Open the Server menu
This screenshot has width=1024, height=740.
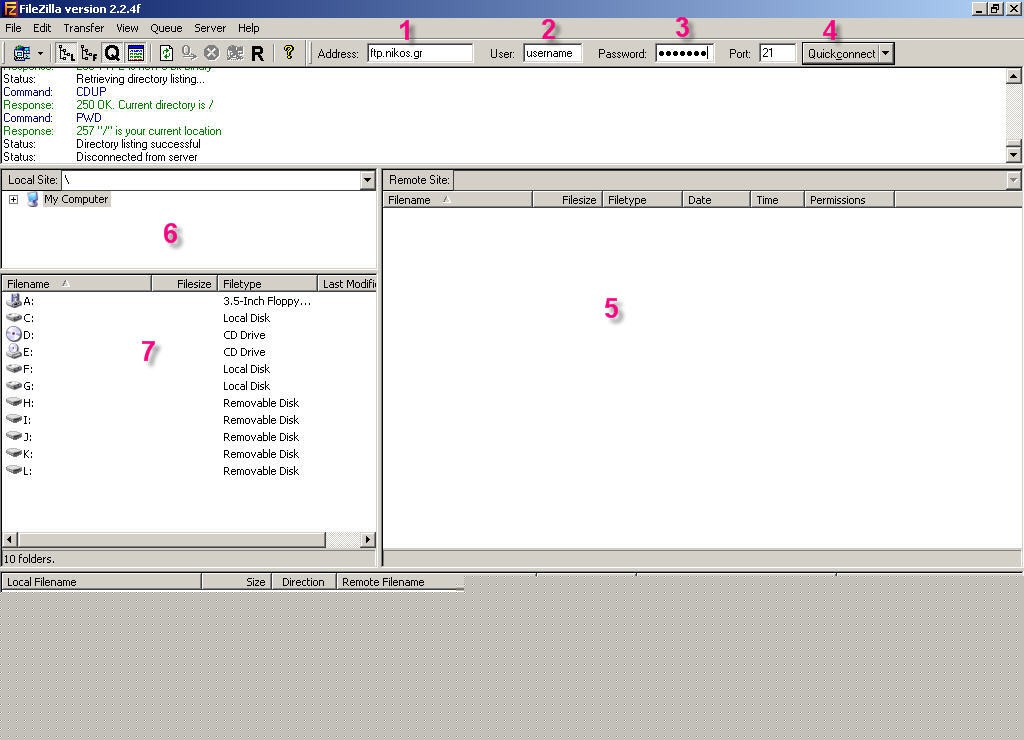210,28
